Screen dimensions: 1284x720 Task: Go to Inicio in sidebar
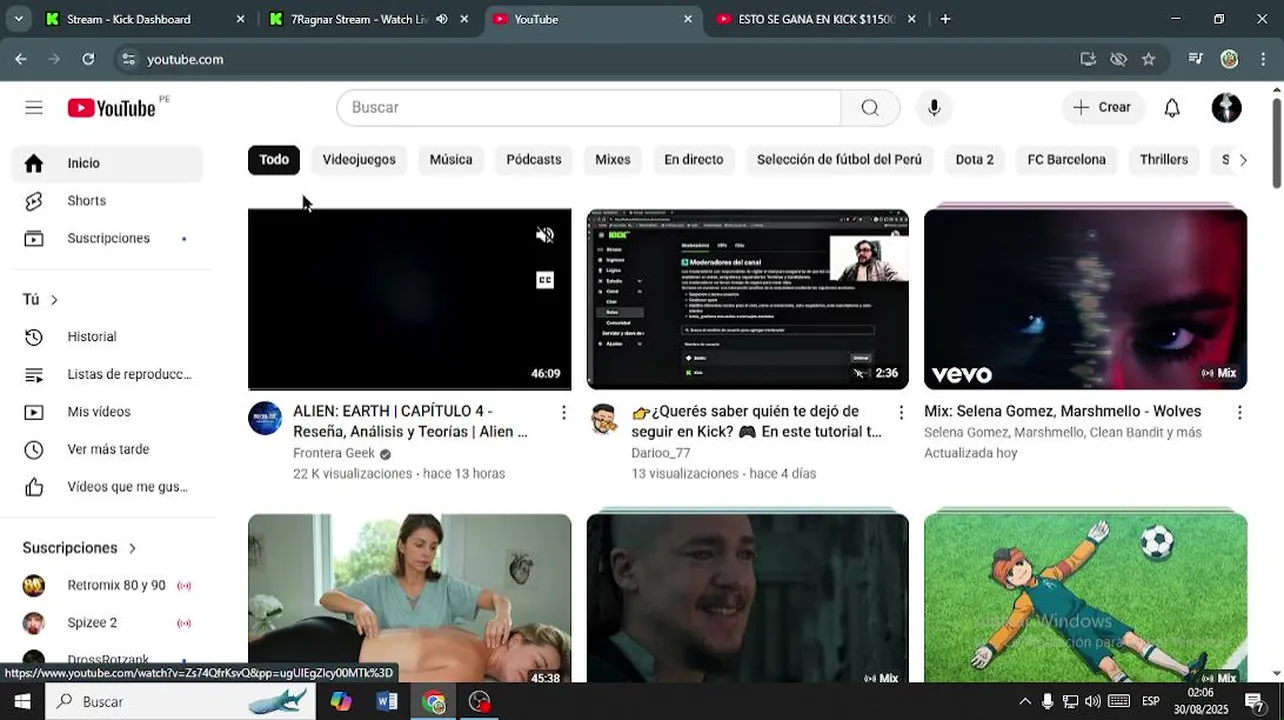pyautogui.click(x=107, y=163)
